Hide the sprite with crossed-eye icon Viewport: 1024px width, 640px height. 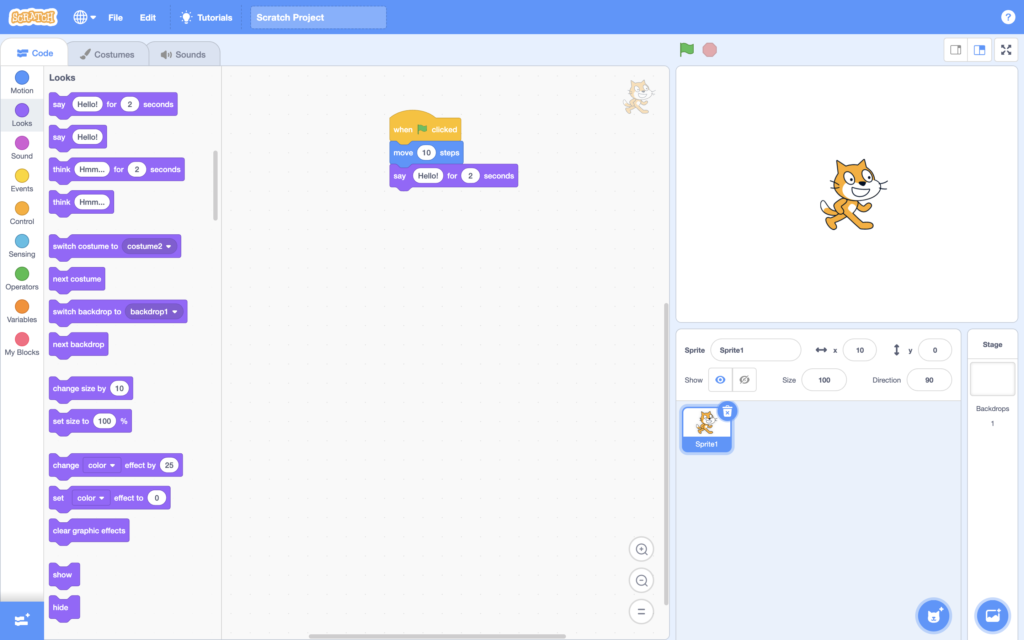pos(745,380)
